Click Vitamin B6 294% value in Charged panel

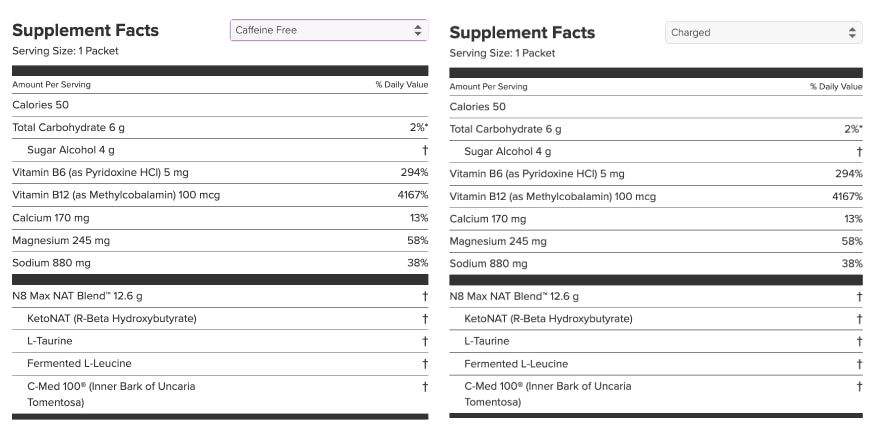847,174
